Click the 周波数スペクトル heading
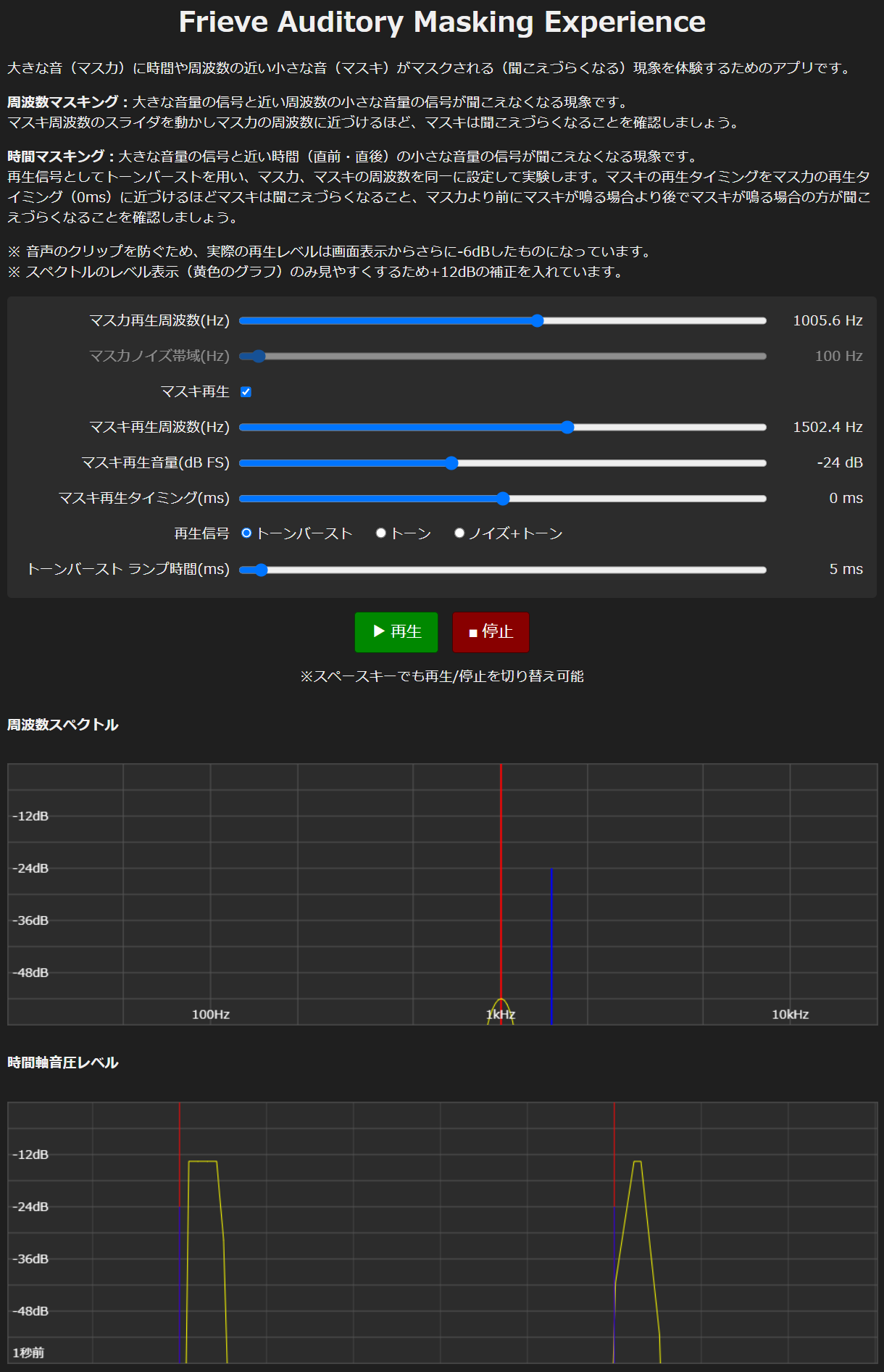Screen dimensions: 884x1372 point(62,725)
